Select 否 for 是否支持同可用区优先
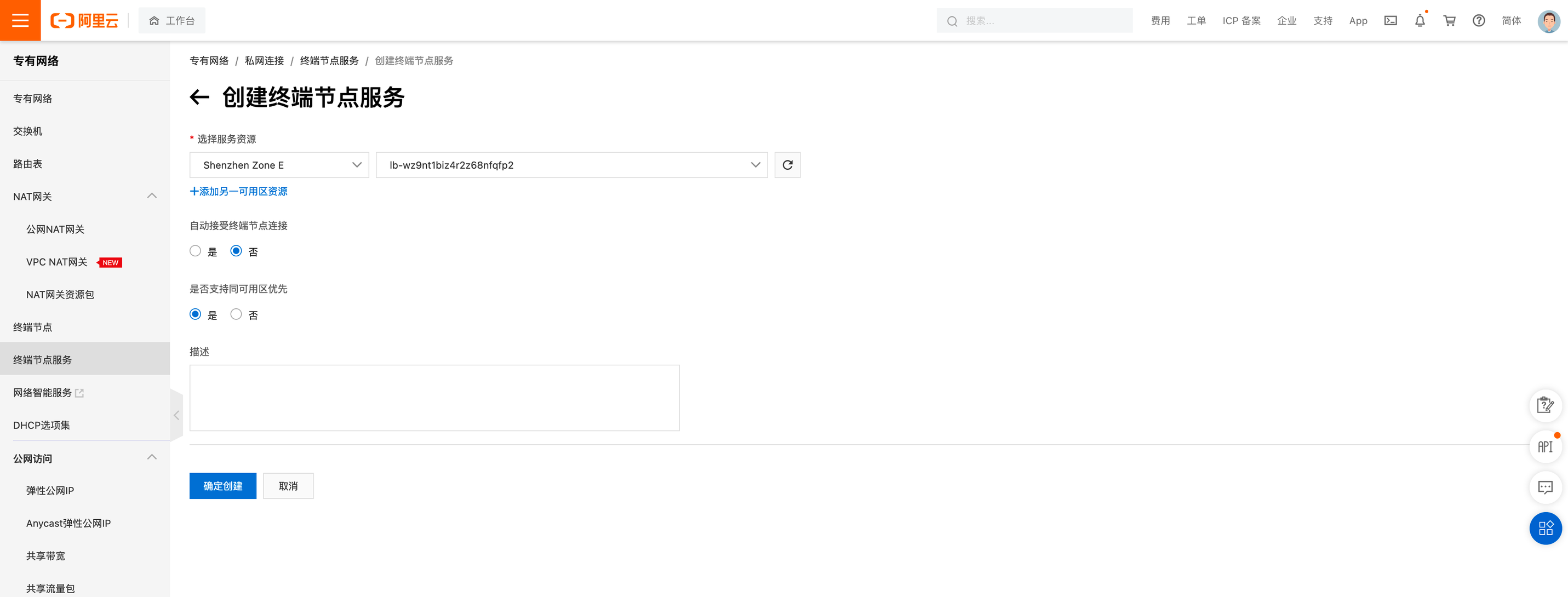 coord(236,315)
